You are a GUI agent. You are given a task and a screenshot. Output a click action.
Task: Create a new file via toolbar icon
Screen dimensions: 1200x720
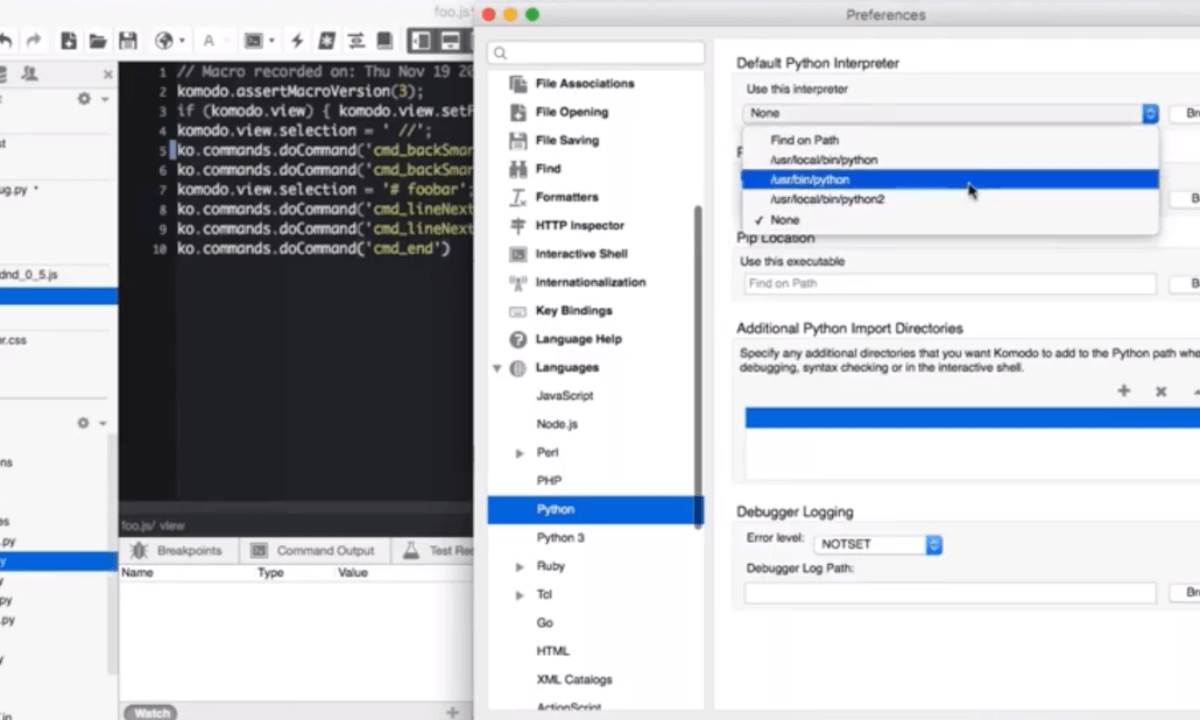click(x=68, y=41)
